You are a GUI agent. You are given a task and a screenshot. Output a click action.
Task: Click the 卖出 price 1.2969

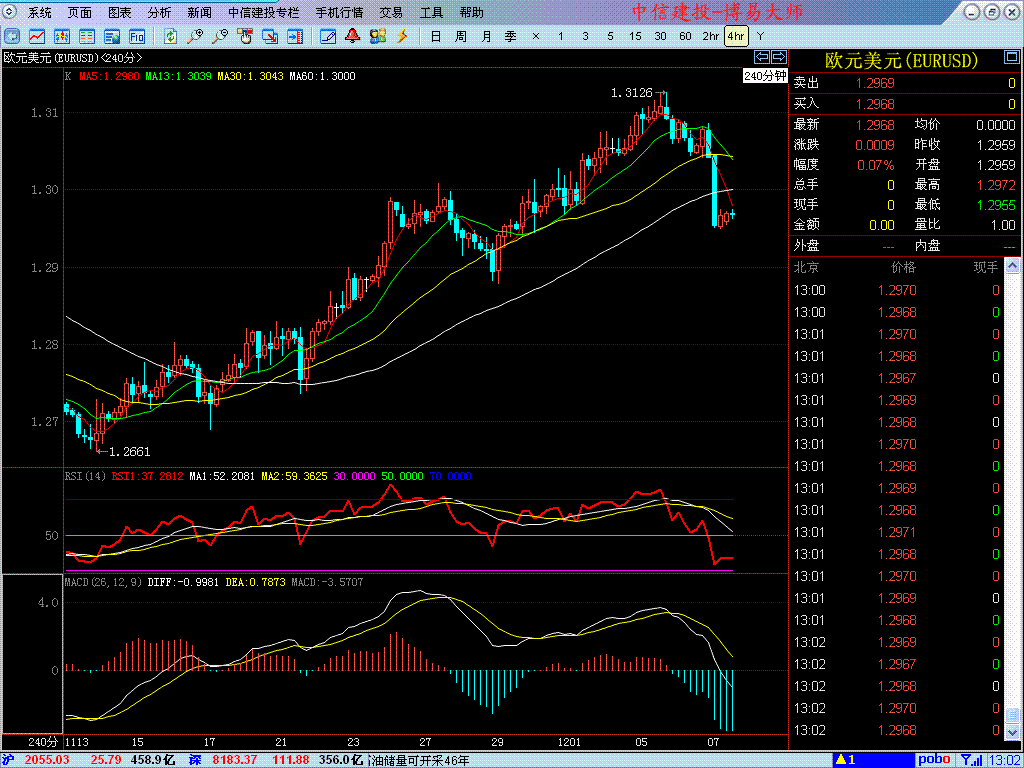[x=875, y=83]
